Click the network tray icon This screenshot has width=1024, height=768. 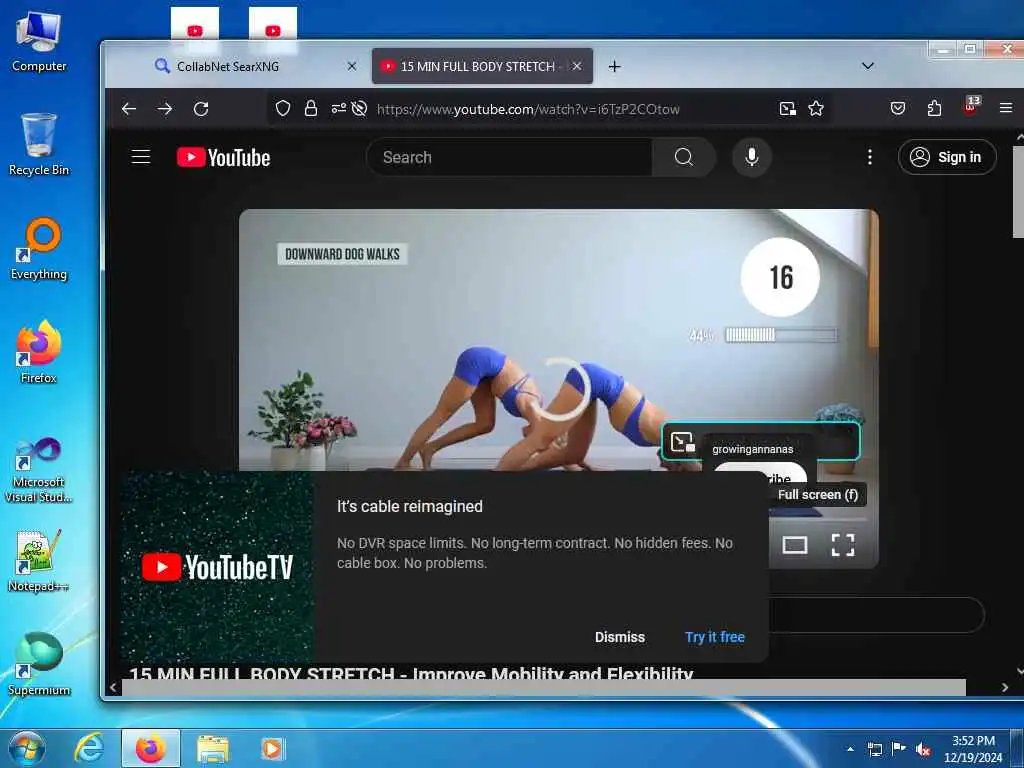[874, 749]
